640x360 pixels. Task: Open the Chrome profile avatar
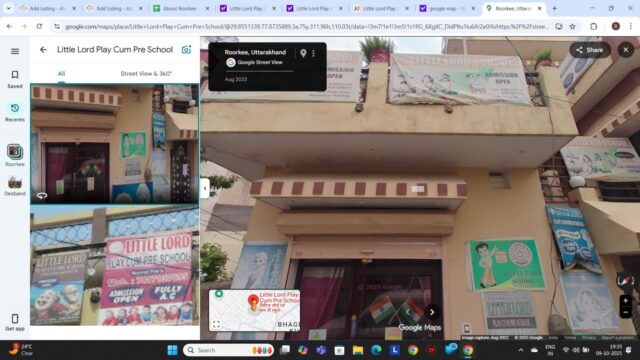(x=616, y=27)
